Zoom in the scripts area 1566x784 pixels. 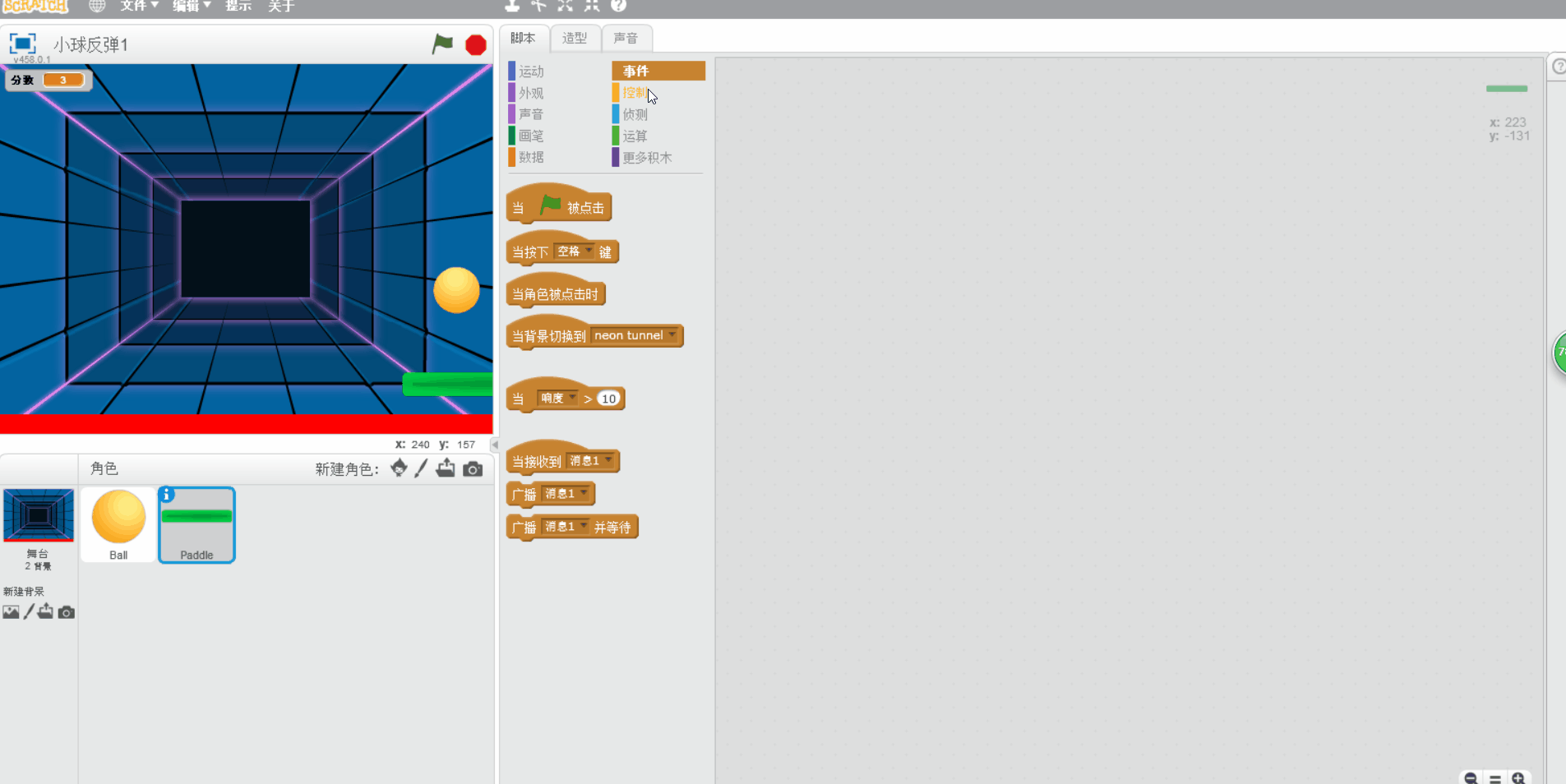tap(1518, 778)
